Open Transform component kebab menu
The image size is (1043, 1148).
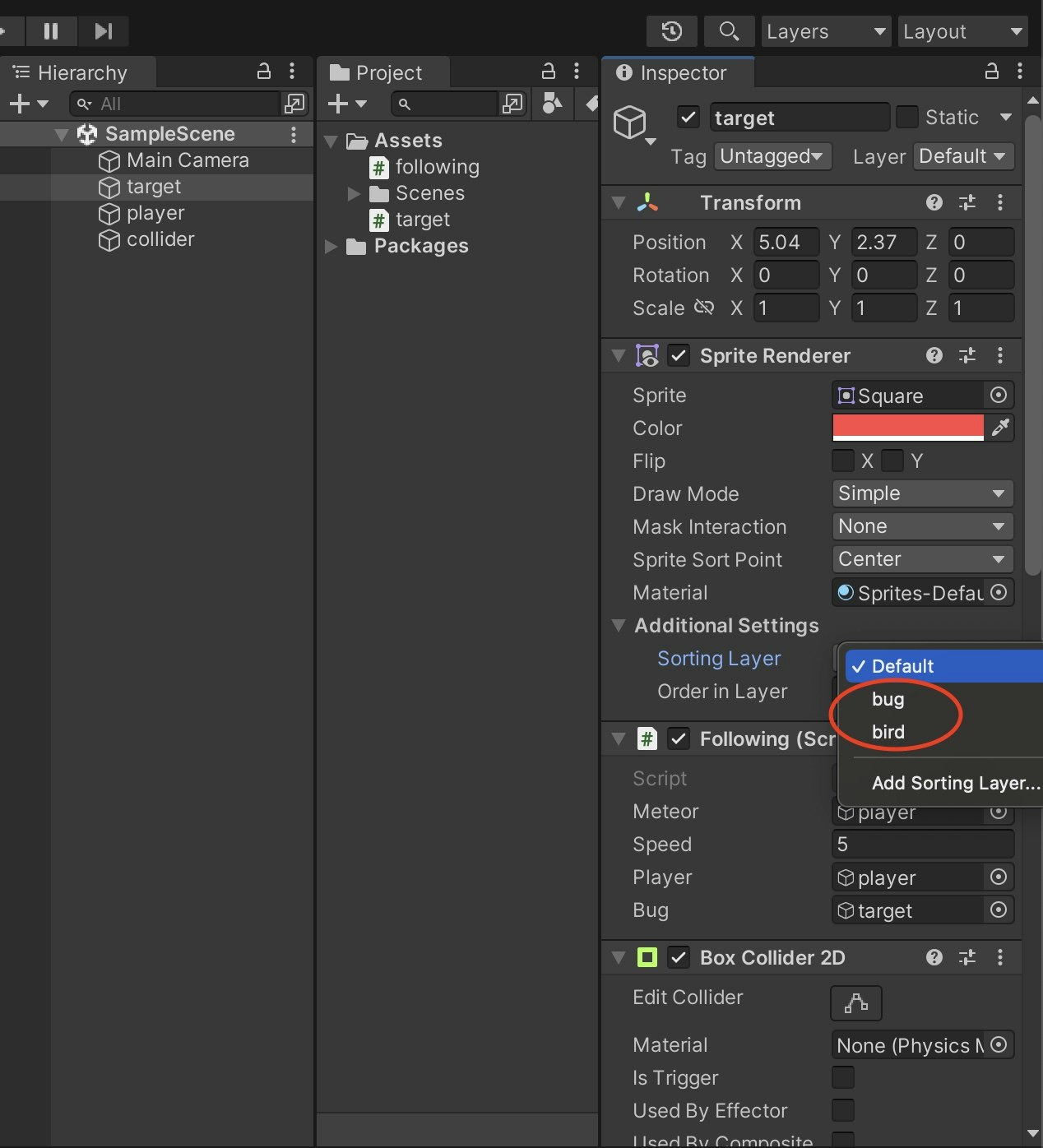tap(1000, 202)
